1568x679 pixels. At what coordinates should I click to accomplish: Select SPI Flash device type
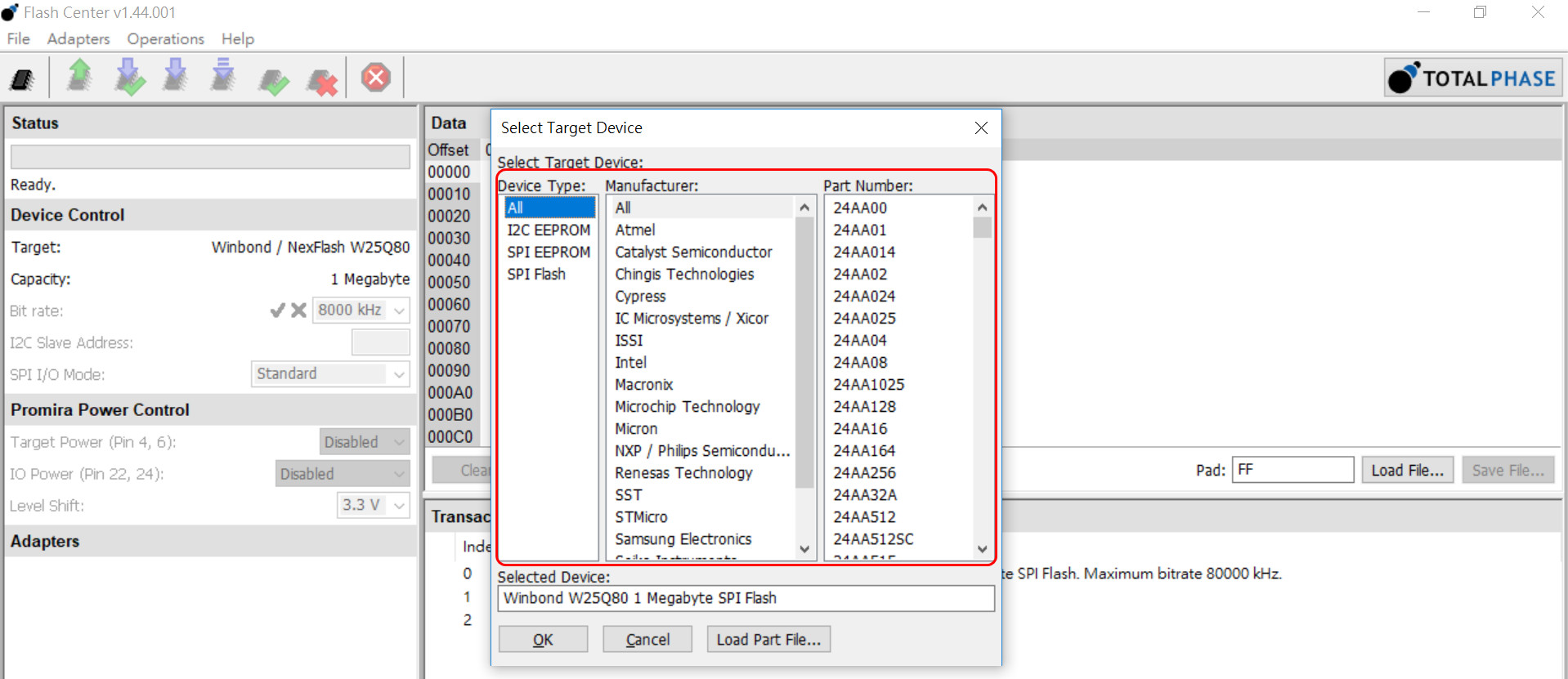536,274
